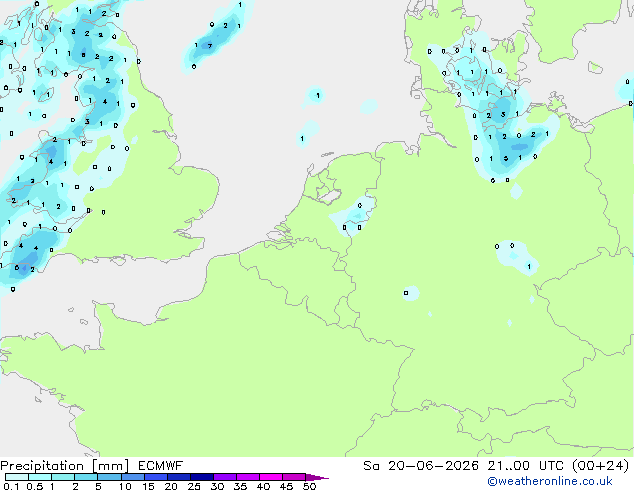This screenshot has height=490, width=634.
Task: Click the legend label '0.1'
Action: (11, 486)
